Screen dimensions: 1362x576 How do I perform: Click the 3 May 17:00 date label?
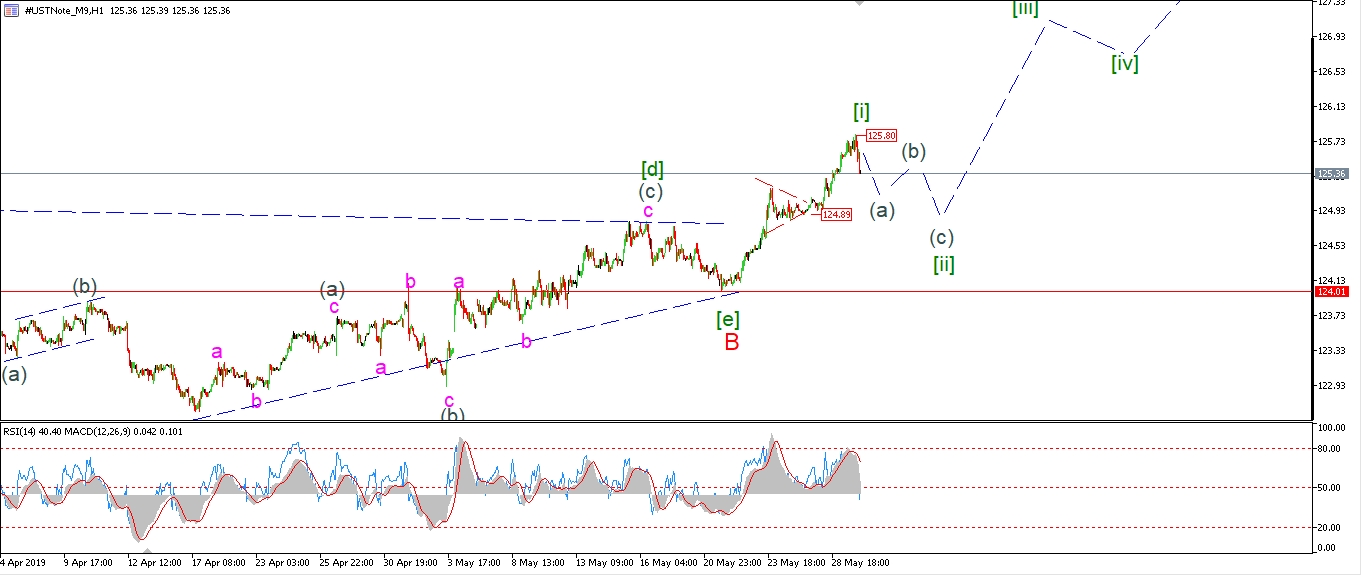(476, 563)
